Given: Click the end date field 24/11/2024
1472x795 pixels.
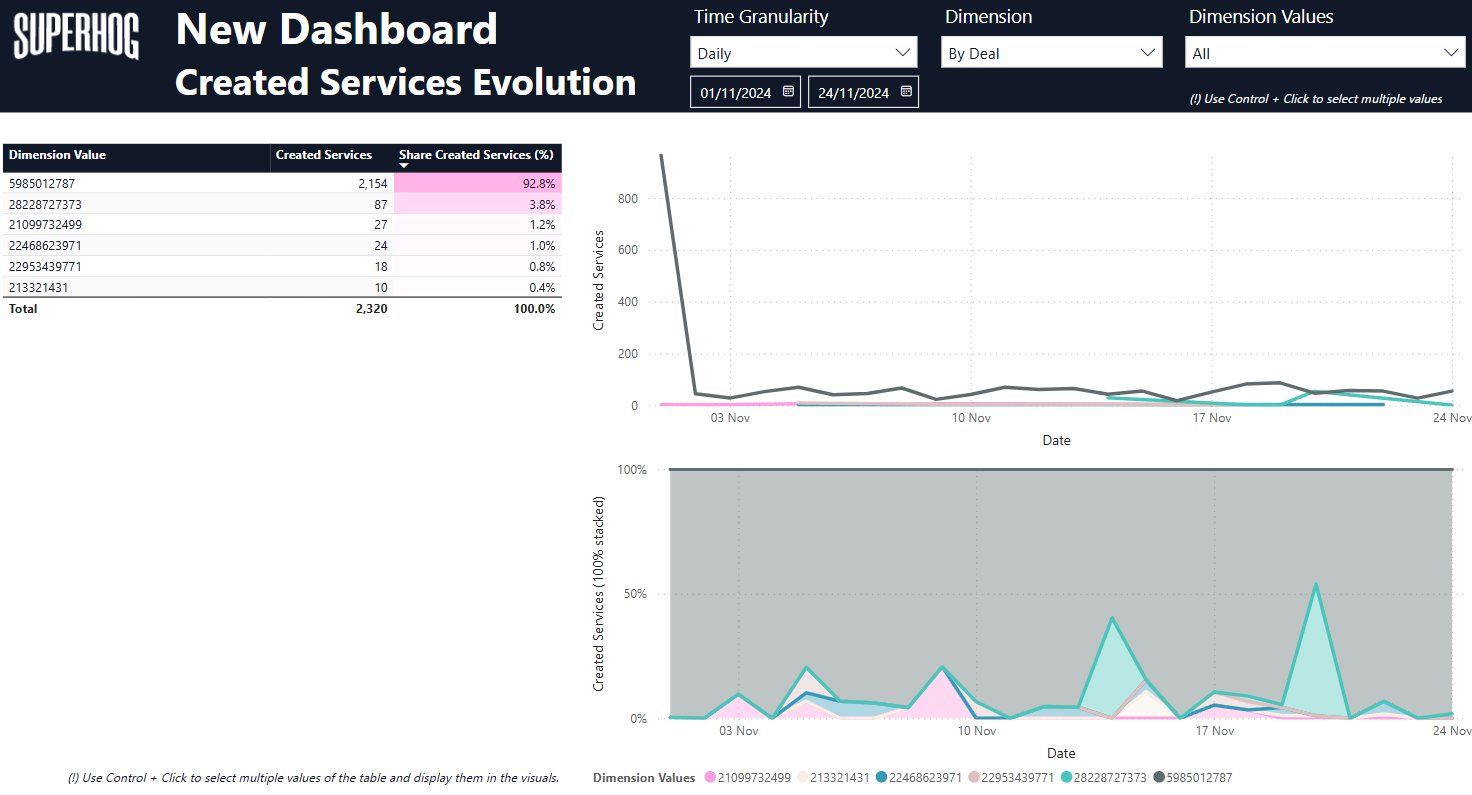Looking at the screenshot, I should [x=853, y=93].
